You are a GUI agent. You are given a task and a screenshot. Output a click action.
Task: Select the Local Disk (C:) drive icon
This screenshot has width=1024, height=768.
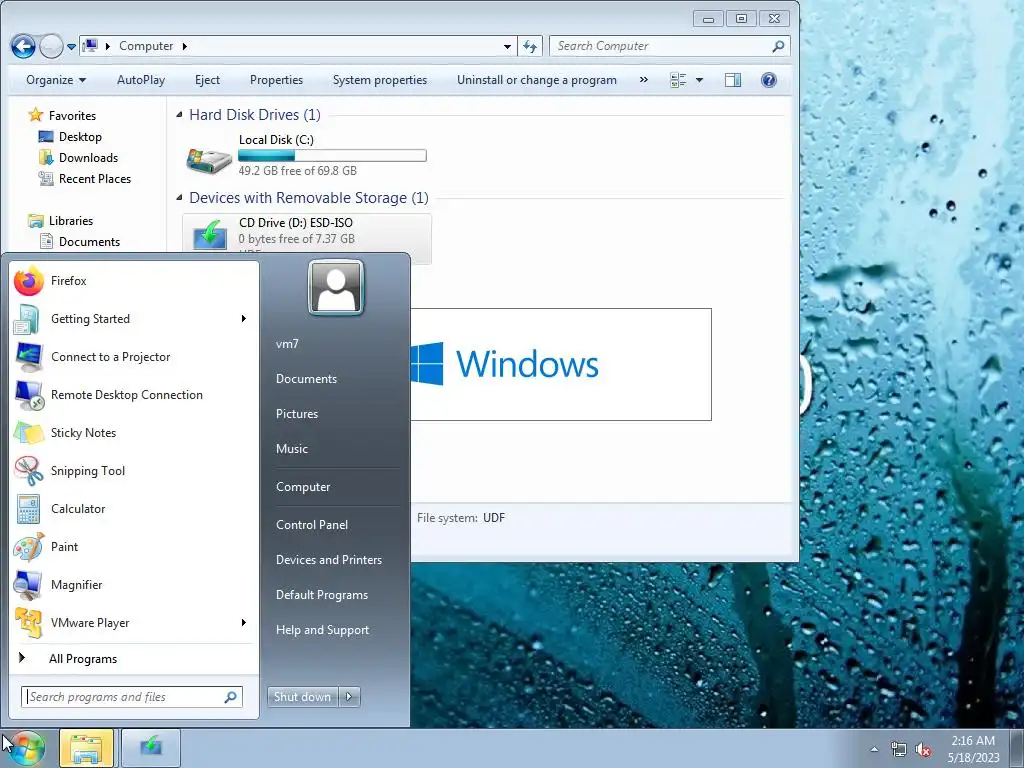click(x=209, y=159)
